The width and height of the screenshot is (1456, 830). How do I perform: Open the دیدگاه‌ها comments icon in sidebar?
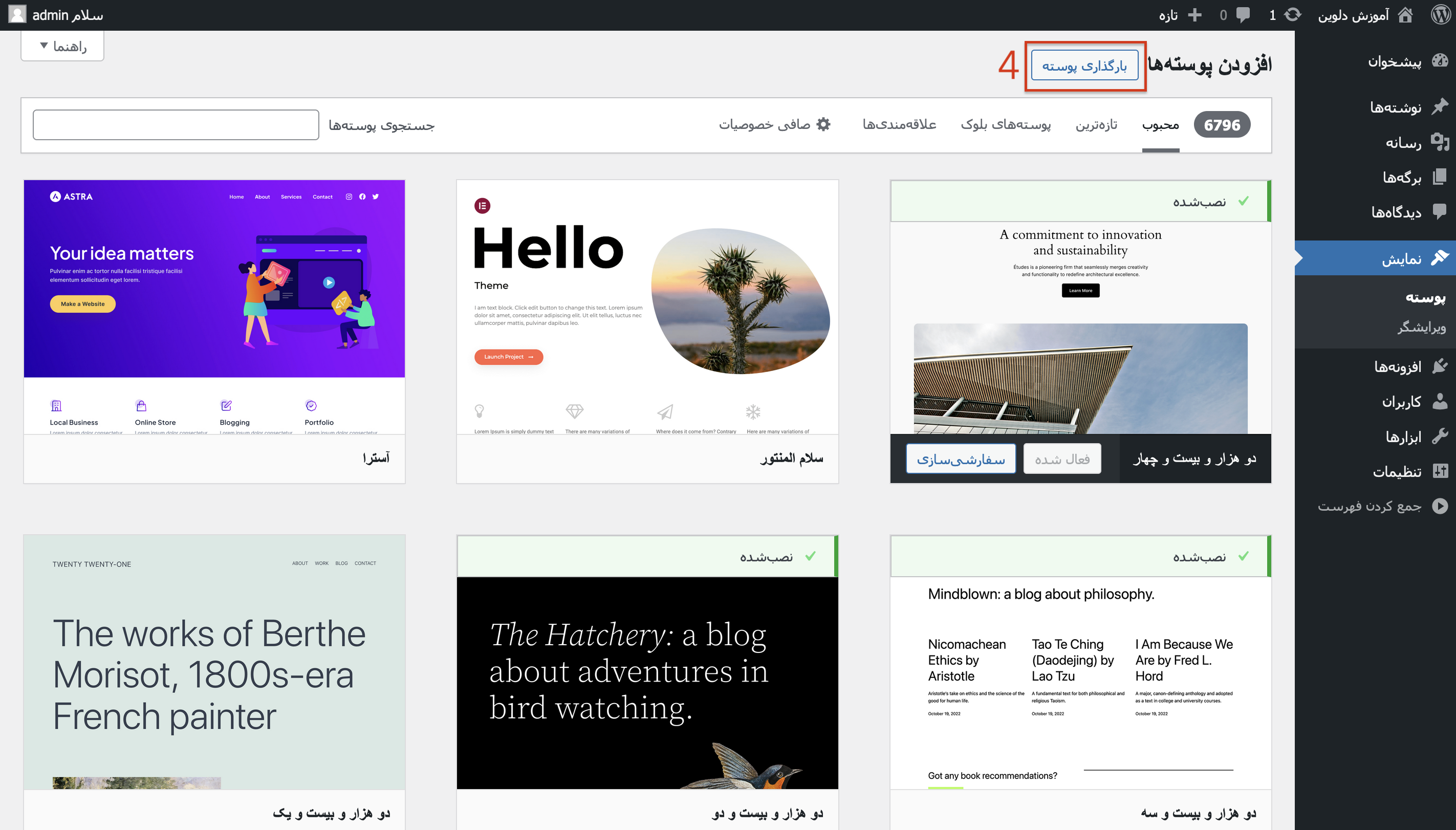[x=1440, y=212]
